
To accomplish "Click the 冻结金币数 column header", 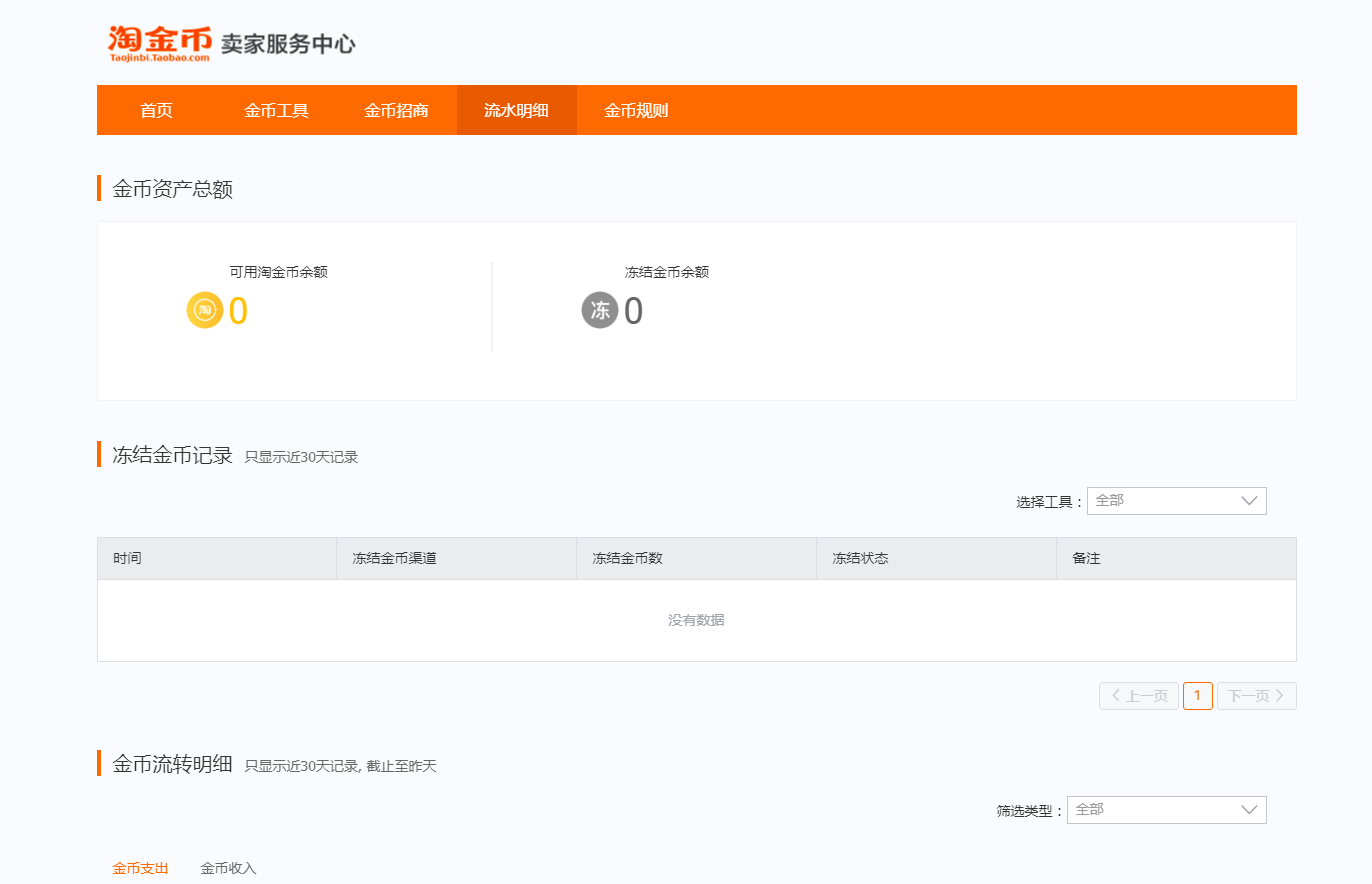I will [627, 558].
